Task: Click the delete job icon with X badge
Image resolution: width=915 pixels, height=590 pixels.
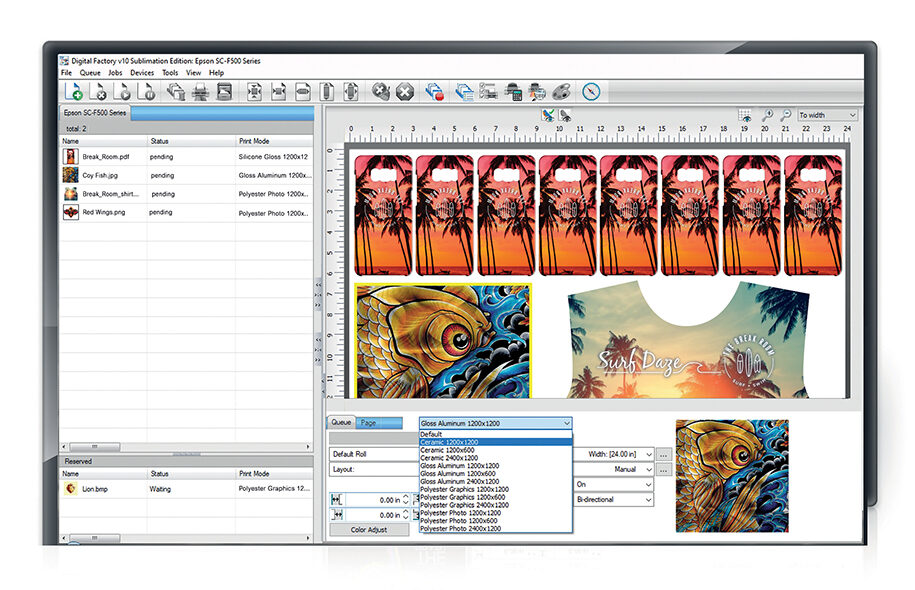Action: [x=98, y=92]
